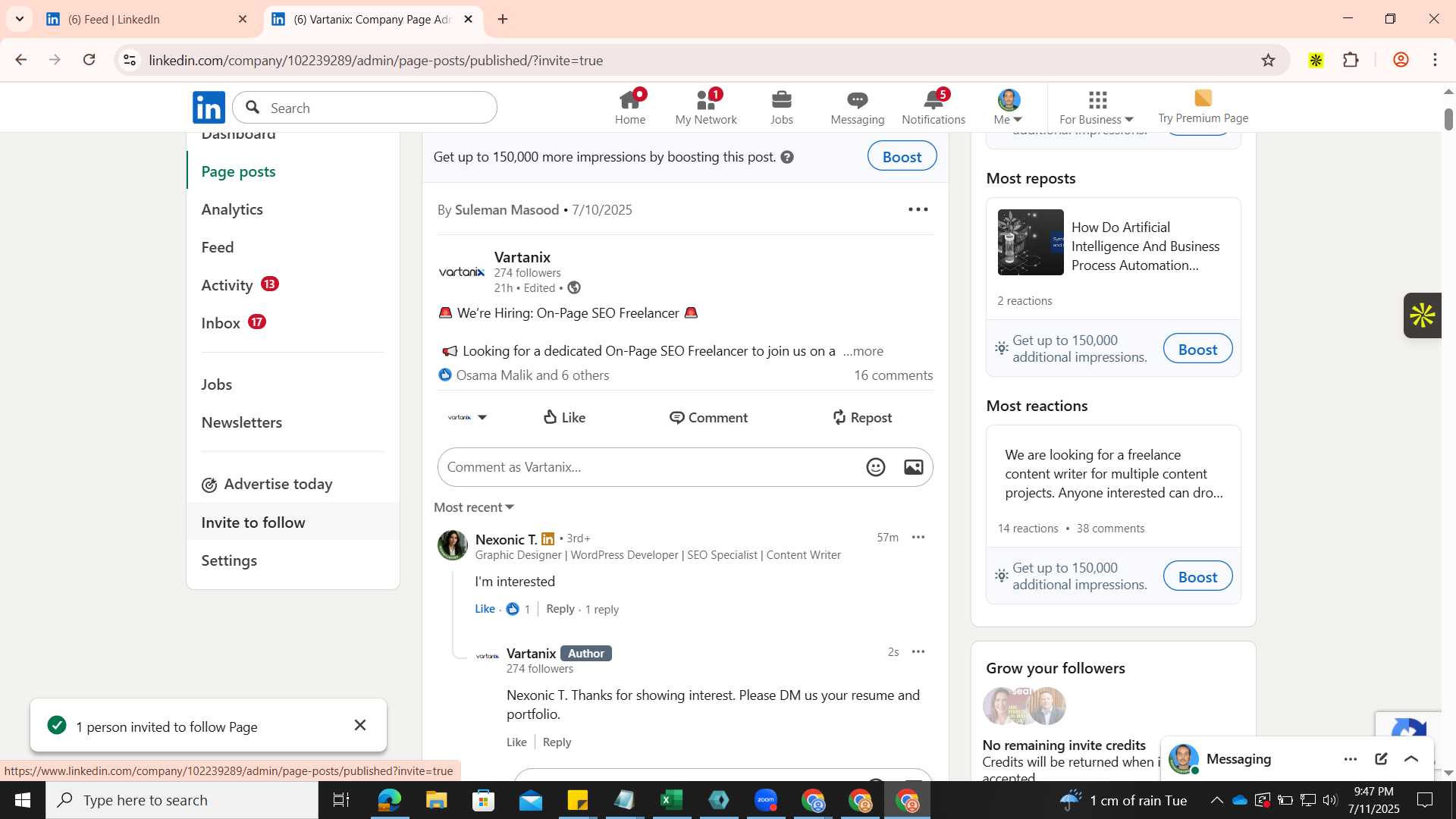Open options for Vartanix reply
Image resolution: width=1456 pixels, height=819 pixels.
918,652
